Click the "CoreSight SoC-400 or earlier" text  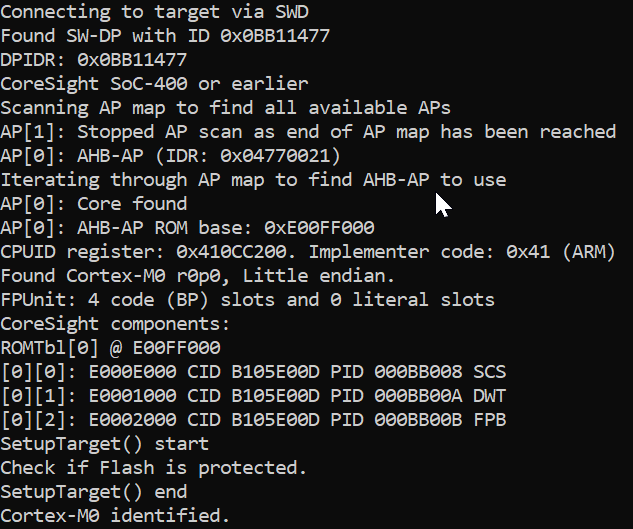click(x=154, y=84)
